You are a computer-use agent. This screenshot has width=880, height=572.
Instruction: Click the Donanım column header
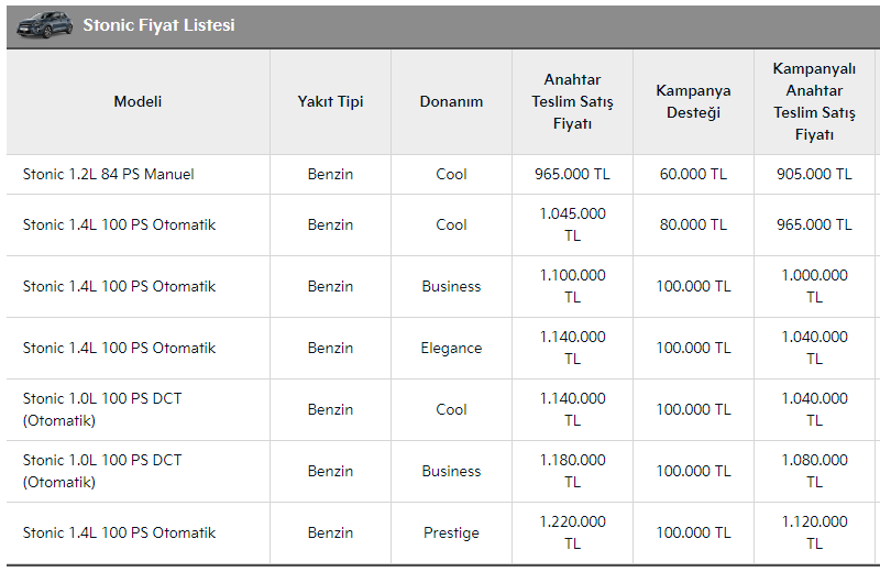coord(451,101)
